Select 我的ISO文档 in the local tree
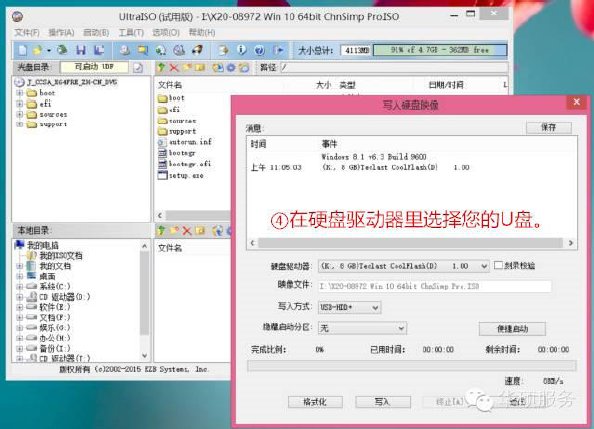The width and height of the screenshot is (594, 429). (x=55, y=256)
